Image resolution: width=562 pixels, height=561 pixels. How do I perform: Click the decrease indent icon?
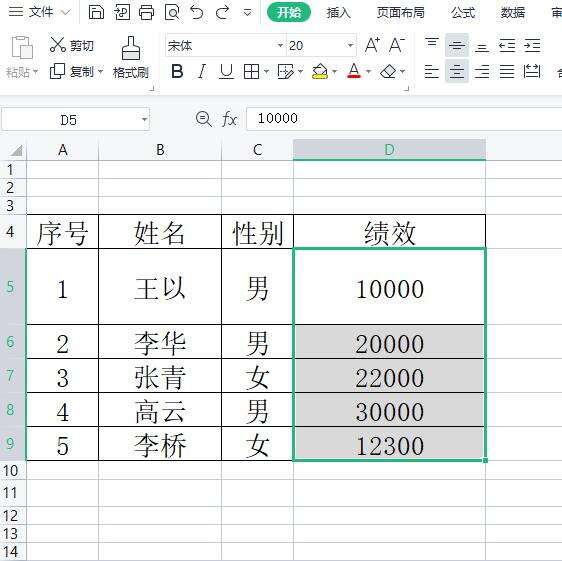click(507, 46)
